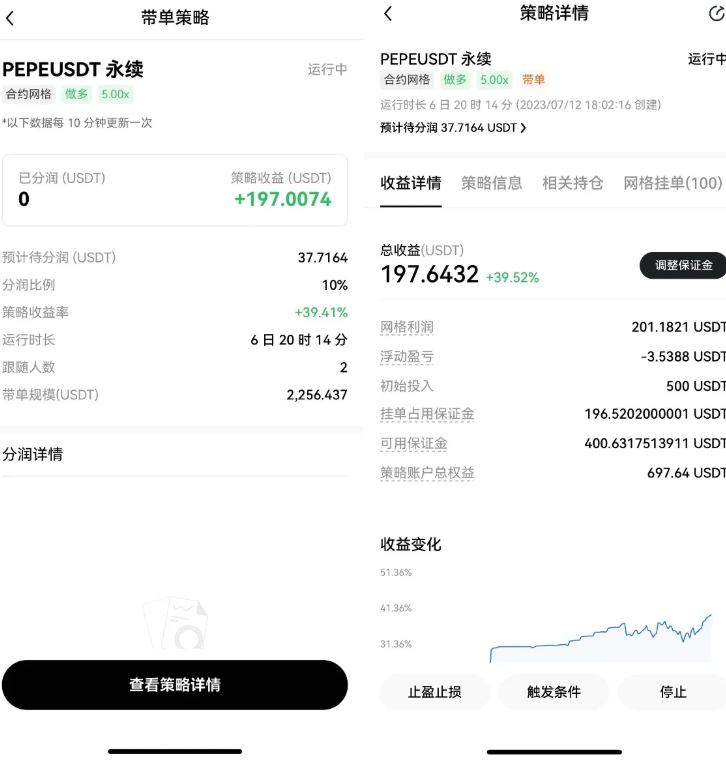
Task: Tap the PEPEUSDT 永续 title on the right screen
Action: click(436, 59)
